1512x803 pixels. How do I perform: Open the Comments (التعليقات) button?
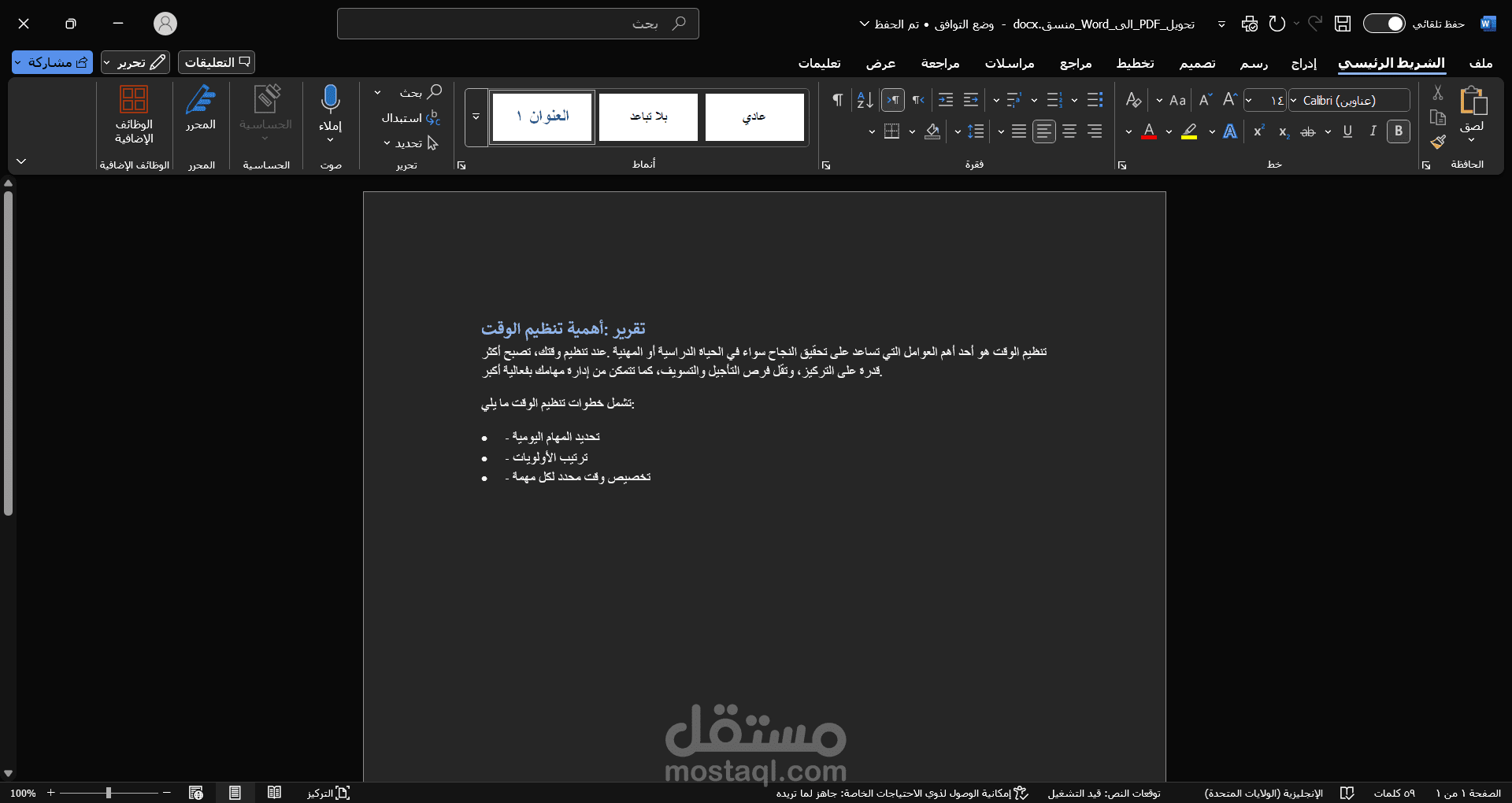click(217, 62)
